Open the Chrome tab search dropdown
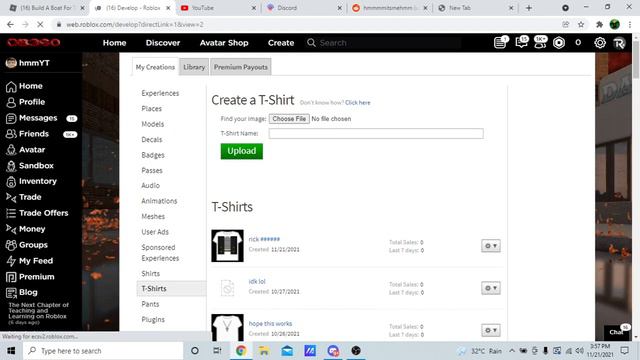 tap(565, 8)
